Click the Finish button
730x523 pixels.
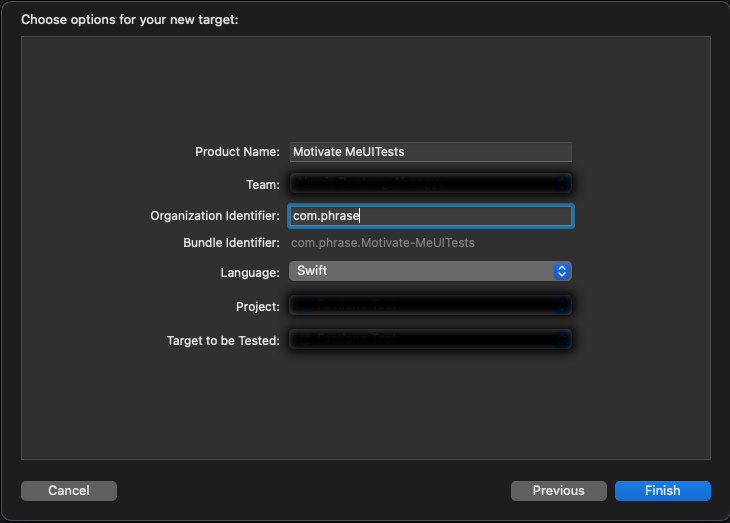coord(662,490)
